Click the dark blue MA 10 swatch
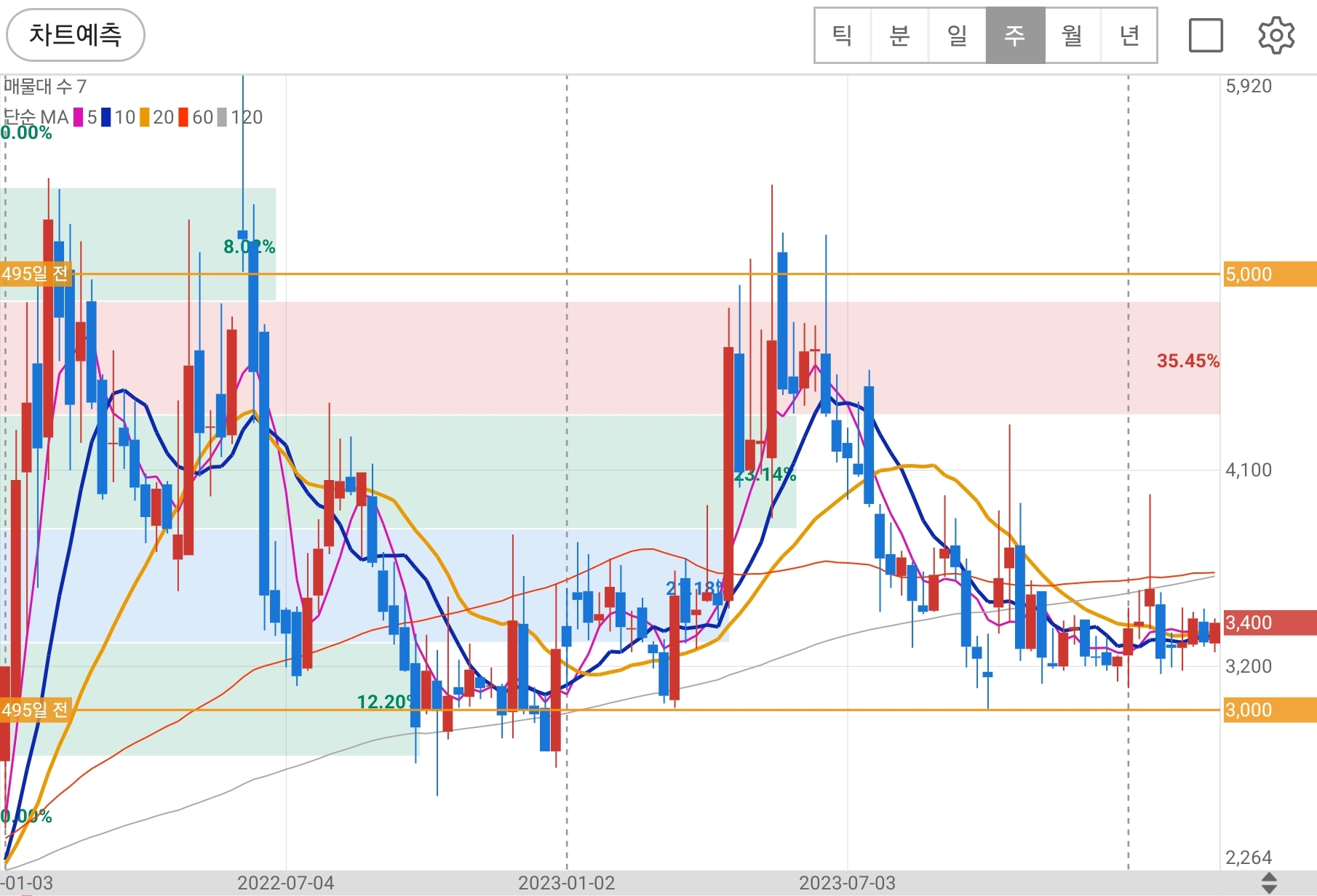Viewport: 1317px width, 896px height. pos(106,117)
